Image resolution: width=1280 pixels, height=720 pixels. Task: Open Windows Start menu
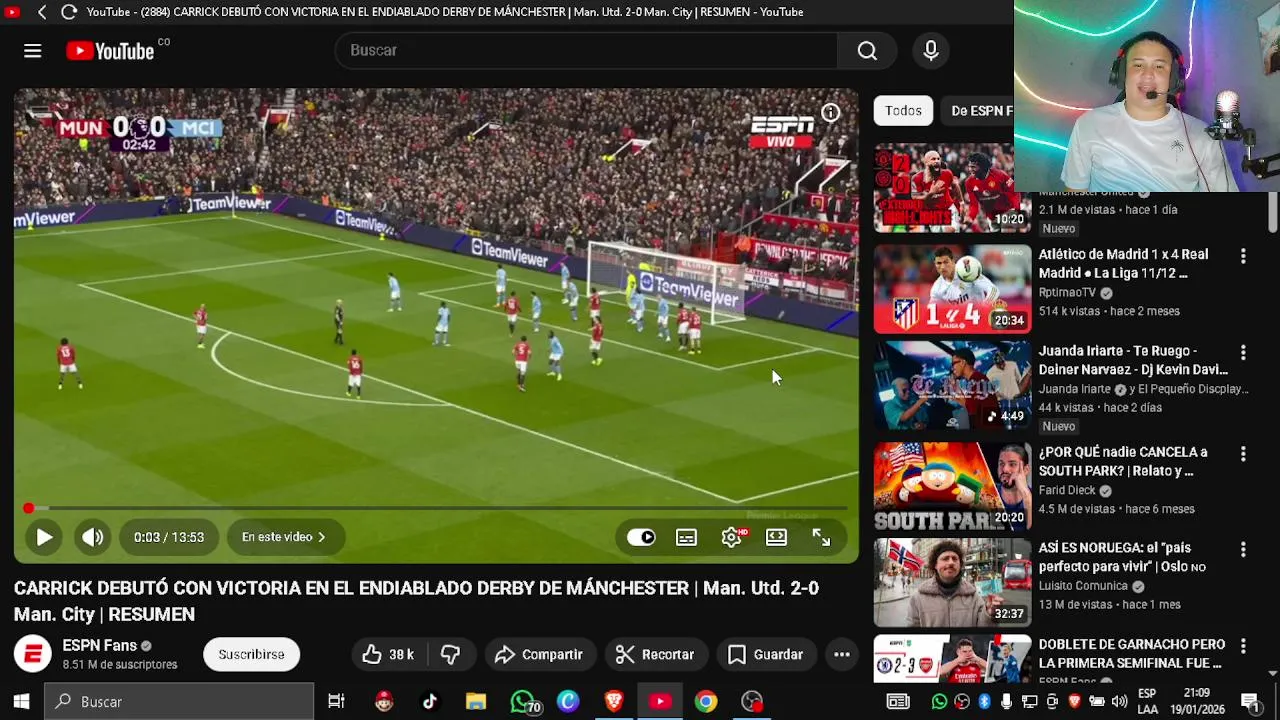(x=21, y=702)
